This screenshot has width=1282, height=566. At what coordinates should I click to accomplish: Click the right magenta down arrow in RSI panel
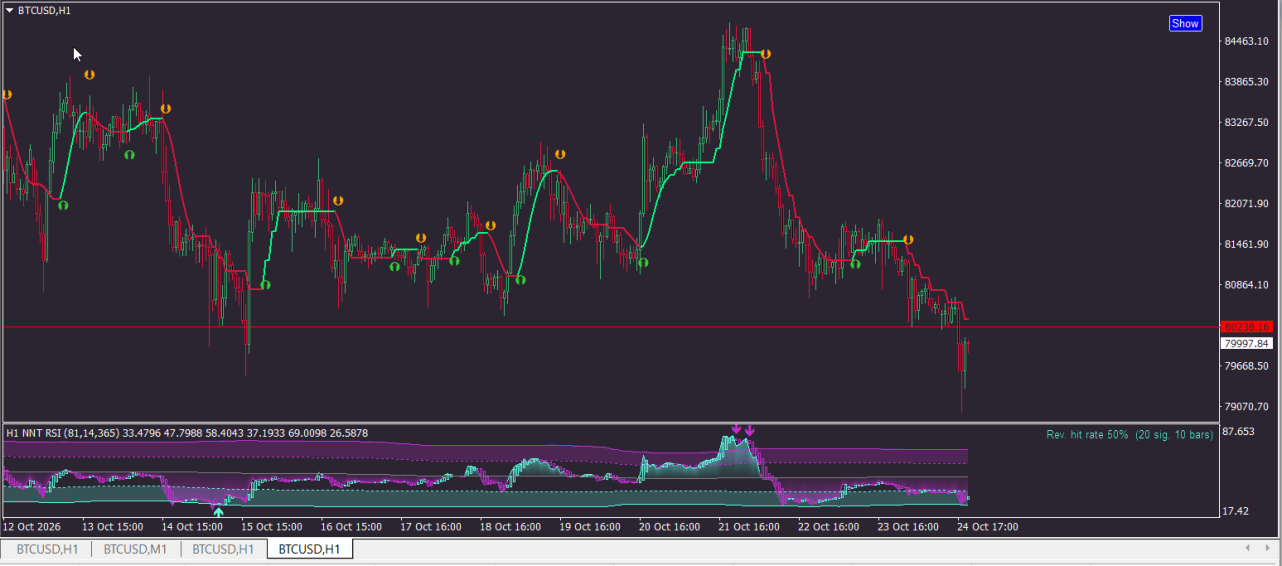click(750, 431)
